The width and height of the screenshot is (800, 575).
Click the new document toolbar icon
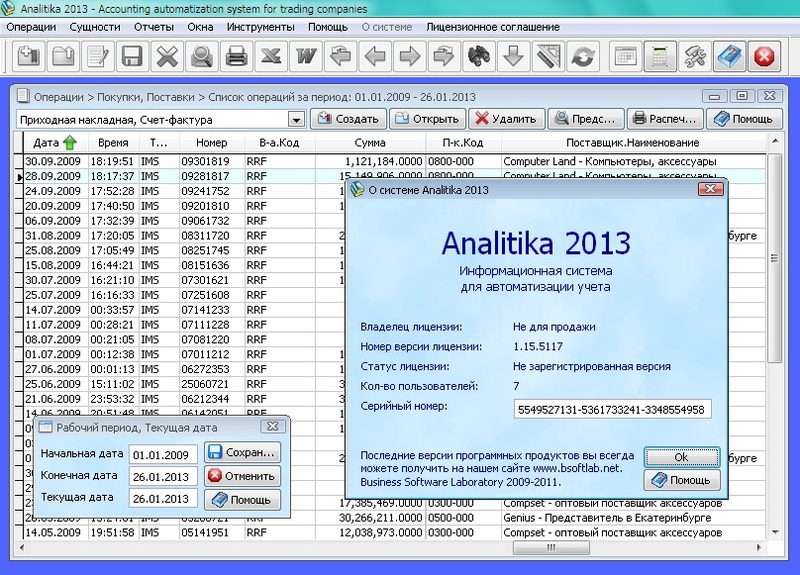[x=29, y=56]
